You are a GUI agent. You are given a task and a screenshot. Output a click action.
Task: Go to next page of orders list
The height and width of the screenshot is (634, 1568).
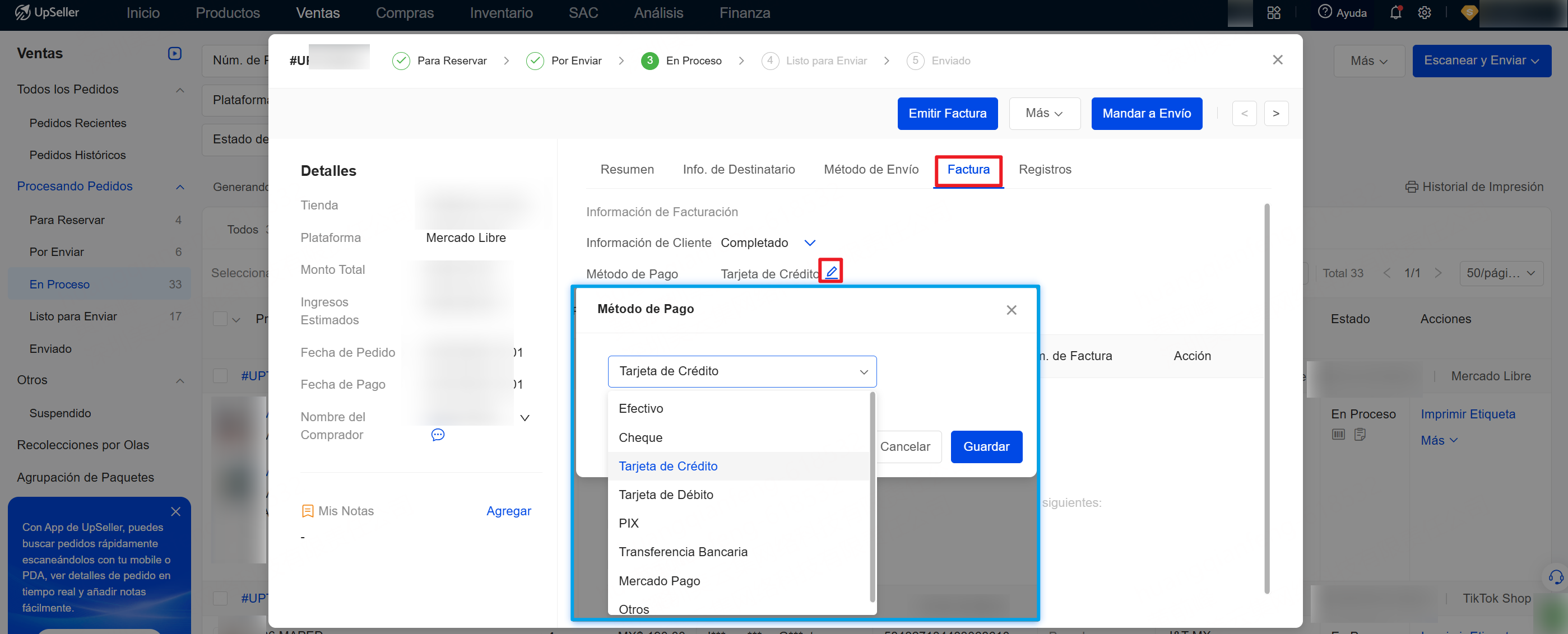(1438, 273)
